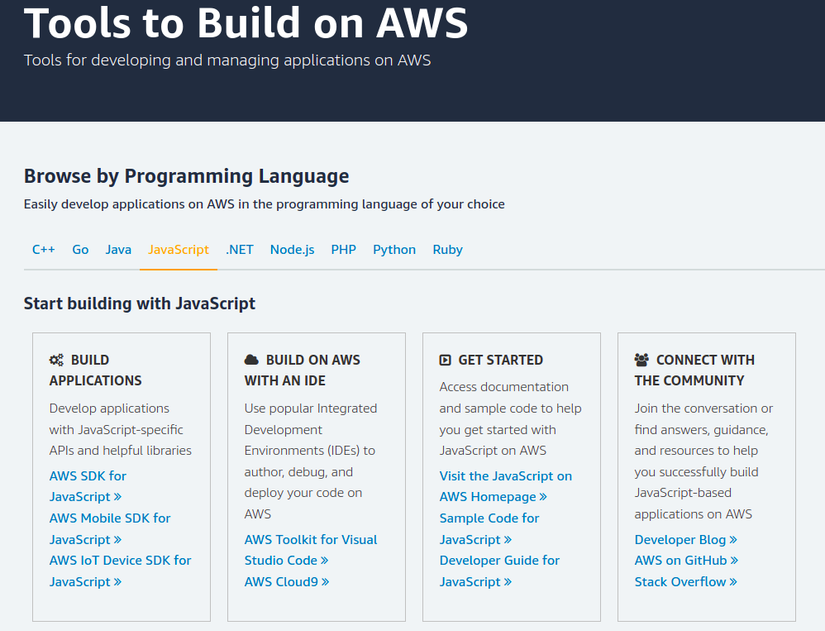Click the cloud icon beside Build on AWS
Viewport: 825px width, 631px height.
tap(252, 360)
